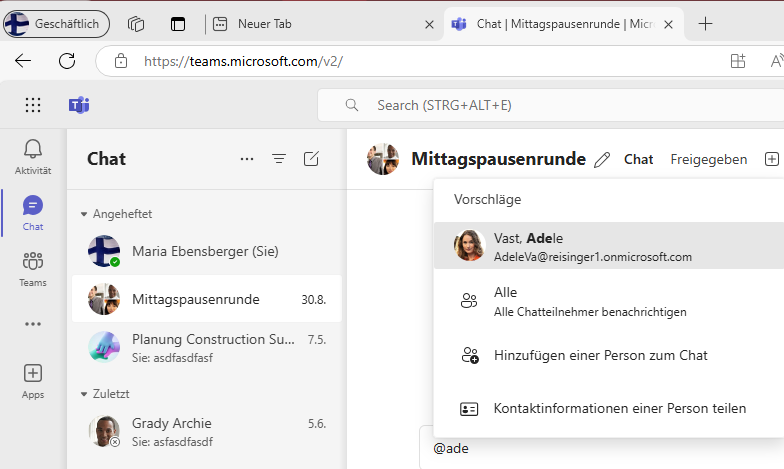Select Hinzufügen einer Person zum Chat
The image size is (784, 469).
pyautogui.click(x=609, y=355)
